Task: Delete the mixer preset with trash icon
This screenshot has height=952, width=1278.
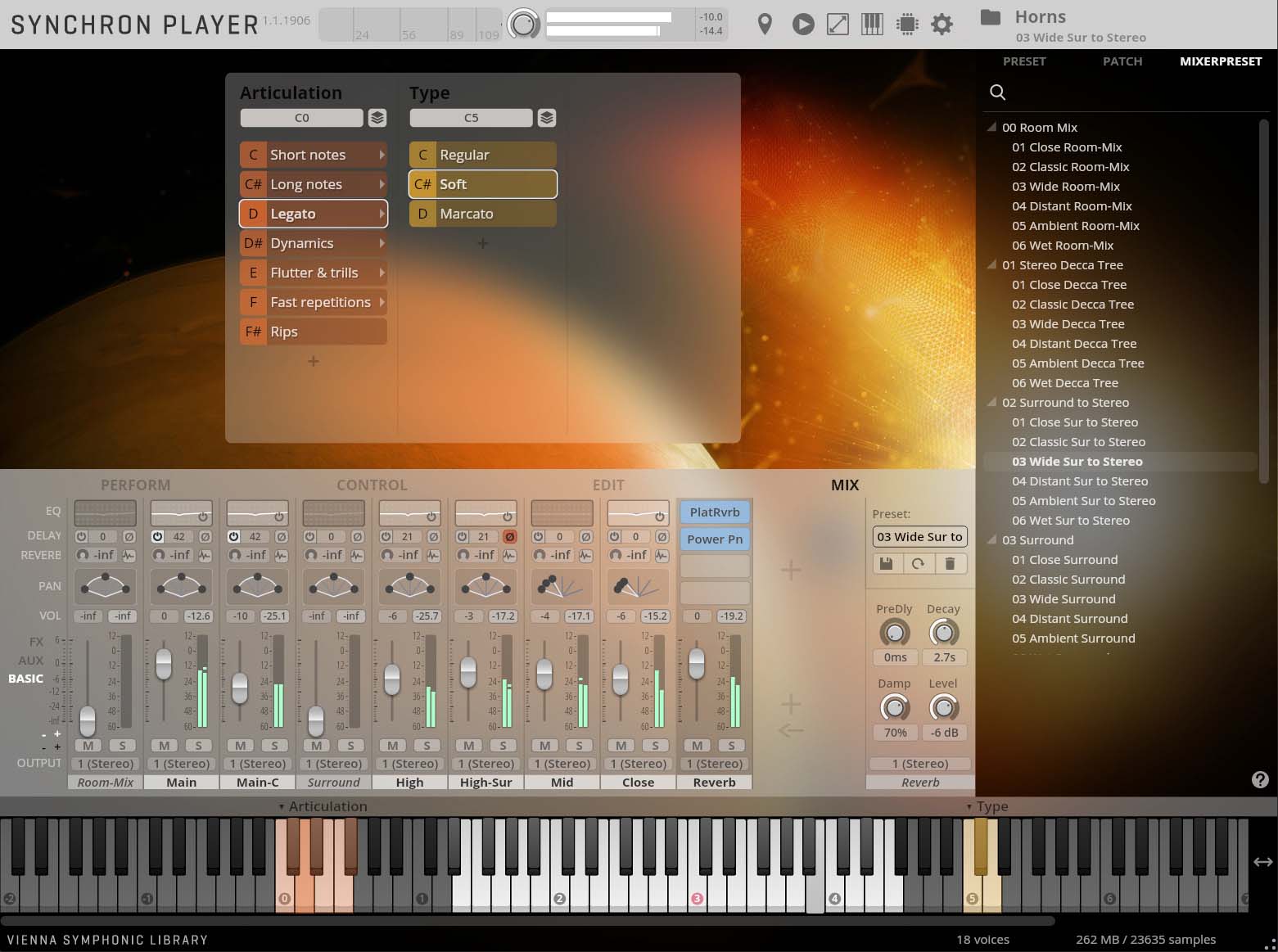Action: [950, 563]
